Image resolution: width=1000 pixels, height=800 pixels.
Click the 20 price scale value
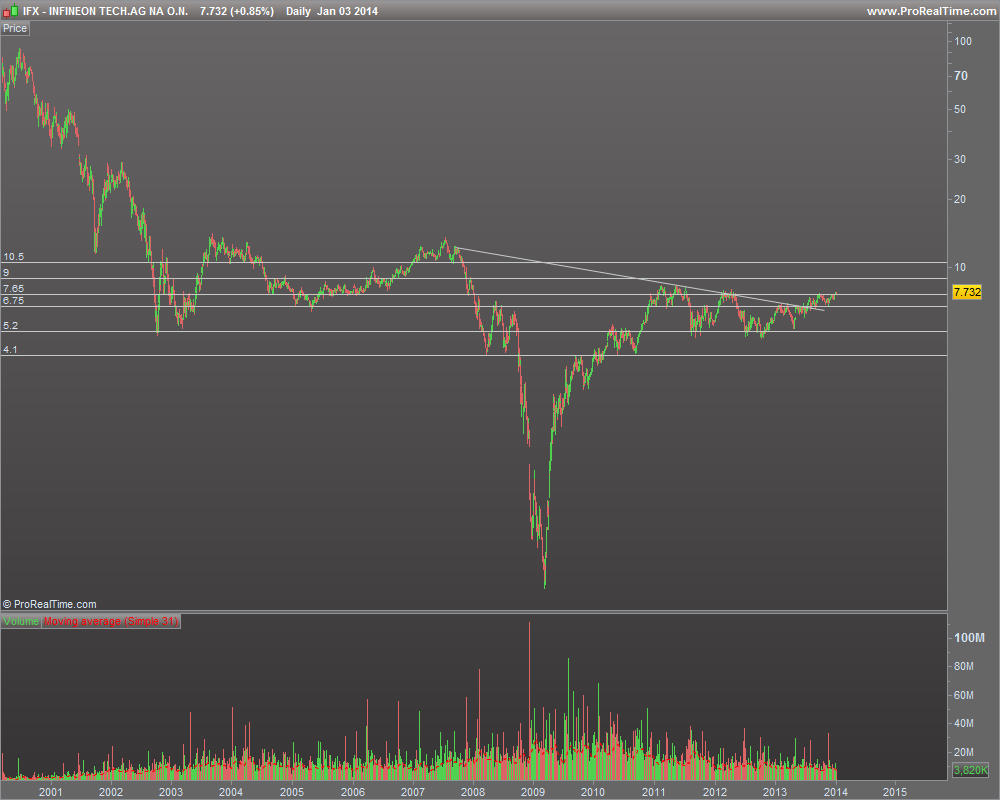click(x=960, y=199)
